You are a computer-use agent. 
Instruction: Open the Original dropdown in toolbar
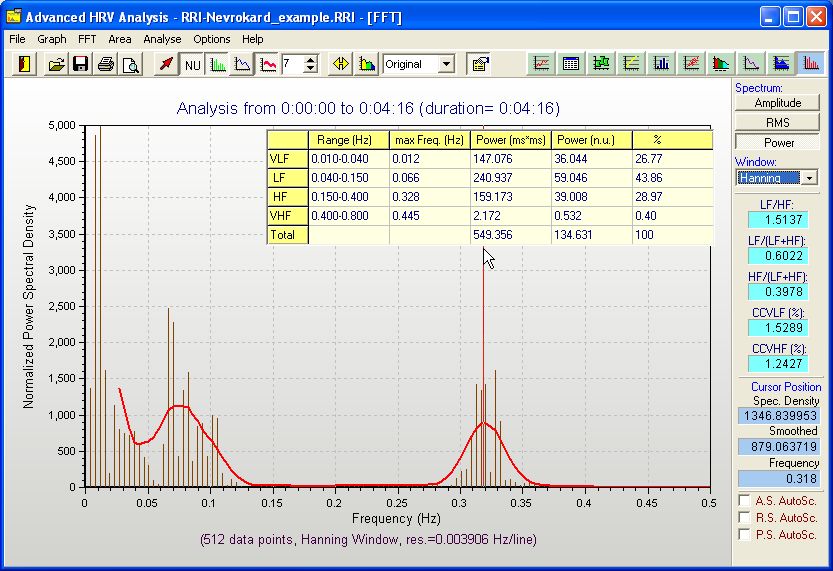(x=446, y=64)
